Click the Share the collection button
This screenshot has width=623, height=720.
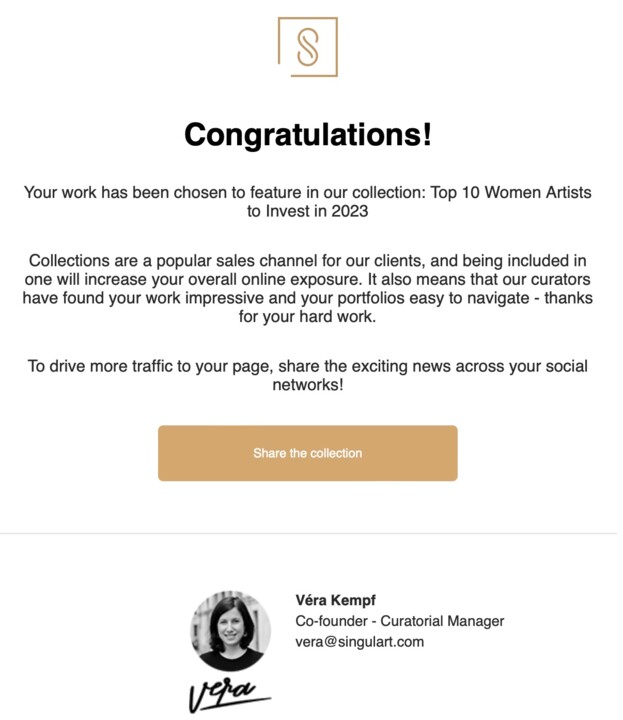tap(308, 453)
